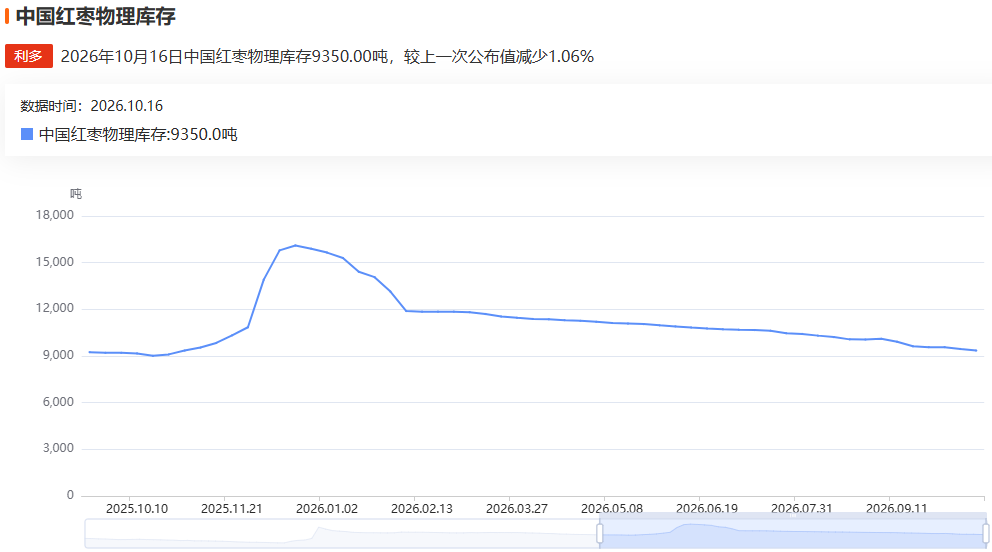992x552 pixels.
Task: Click the unselected left part of the timeline overview
Action: tap(340, 534)
